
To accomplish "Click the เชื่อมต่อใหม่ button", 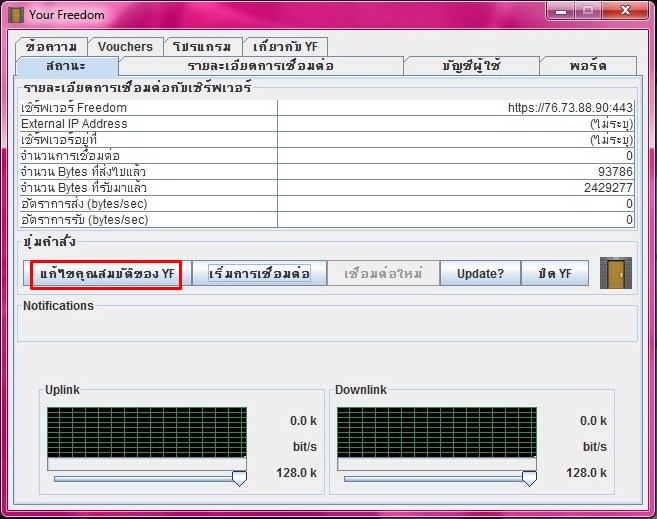I will pos(383,274).
